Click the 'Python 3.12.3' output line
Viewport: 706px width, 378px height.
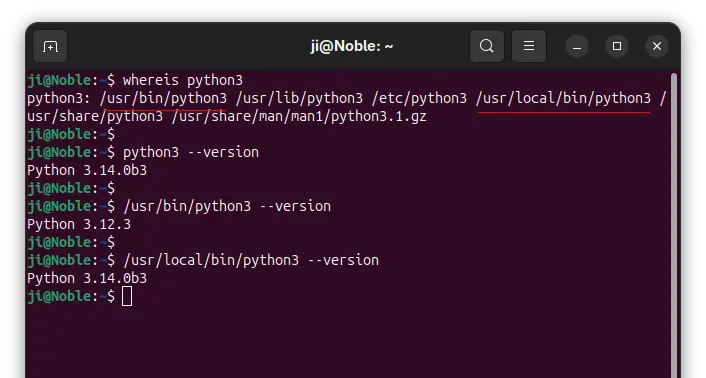pos(79,224)
